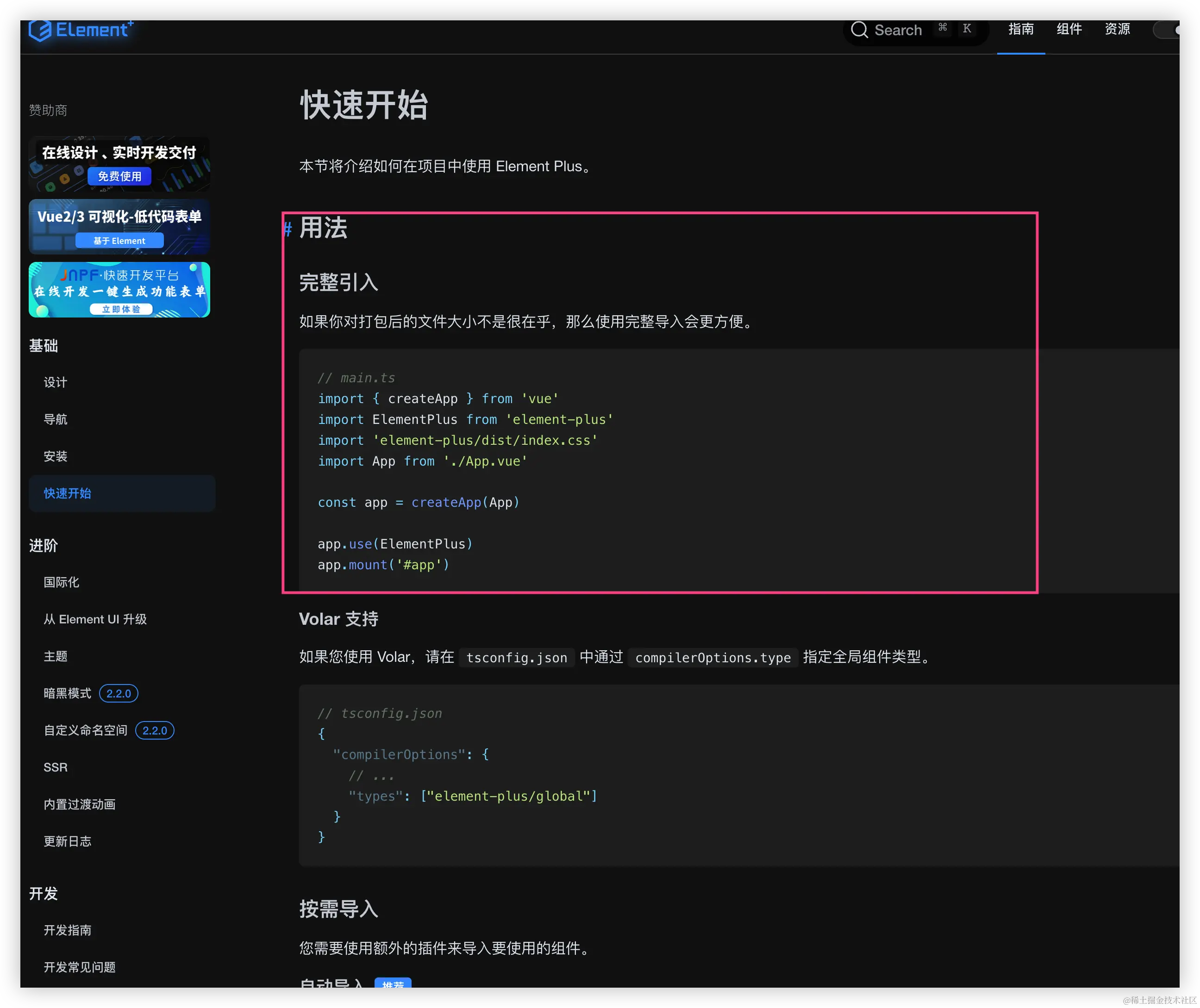Screen dimensions: 1200x1008
Task: Open the 更新日志 page
Action: (67, 840)
